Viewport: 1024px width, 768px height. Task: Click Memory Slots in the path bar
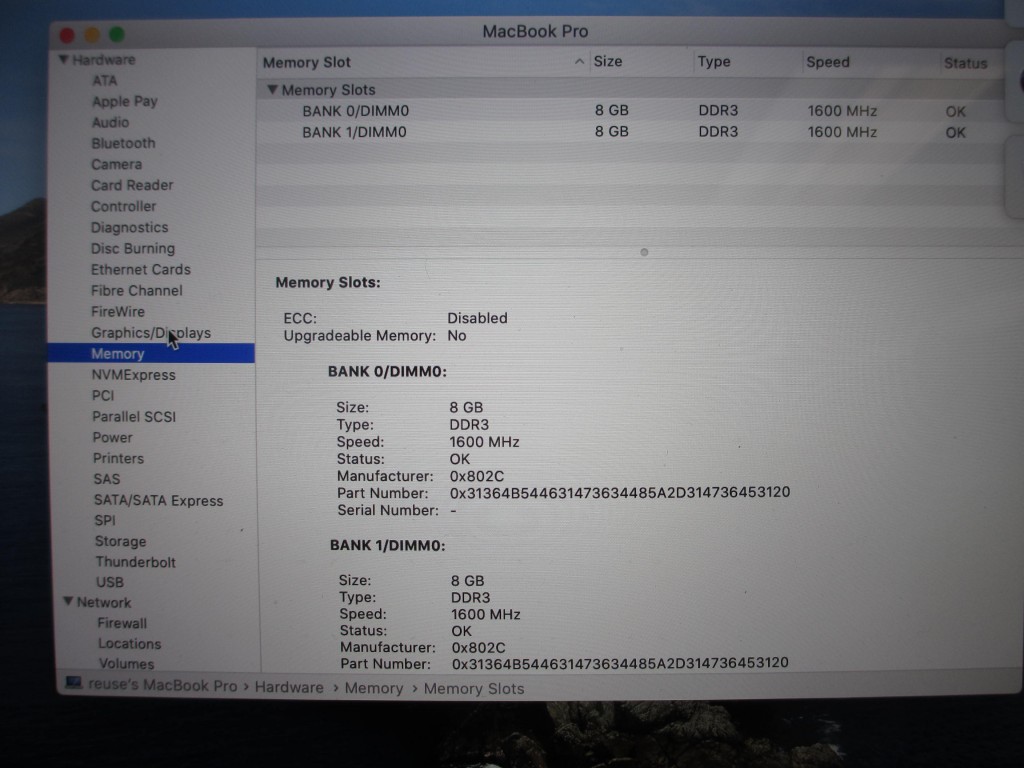point(474,689)
